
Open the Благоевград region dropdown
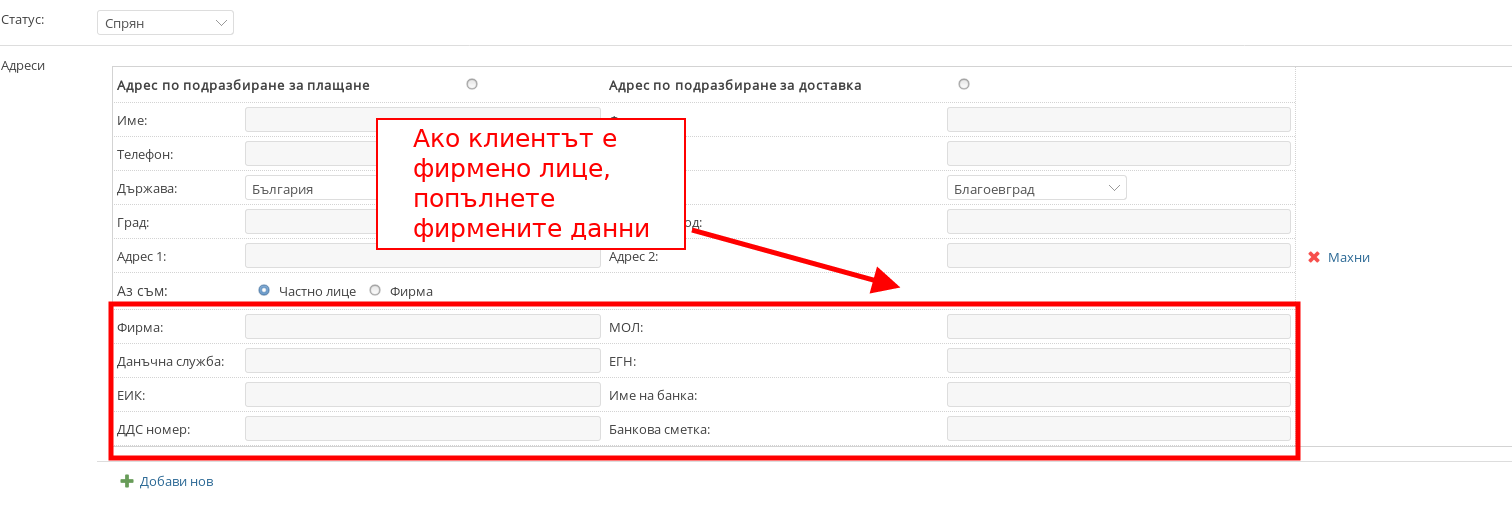1036,188
